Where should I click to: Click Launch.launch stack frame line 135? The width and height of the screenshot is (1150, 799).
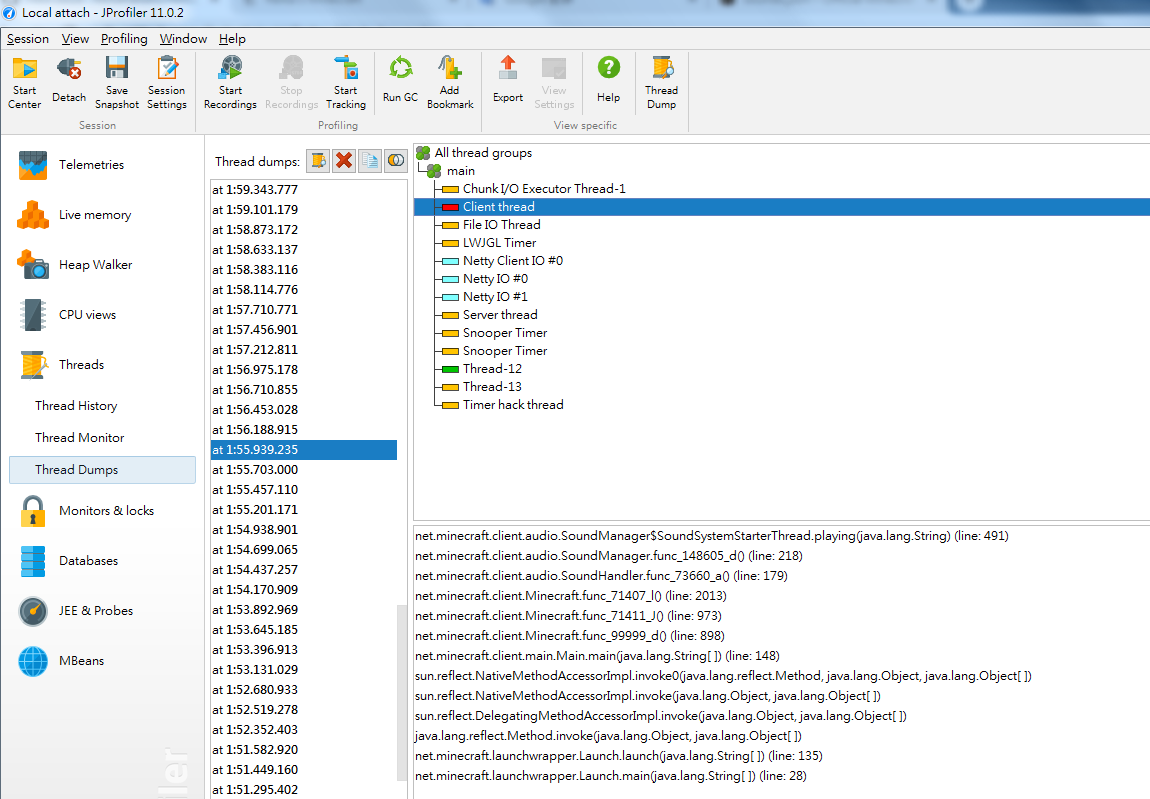[618, 756]
